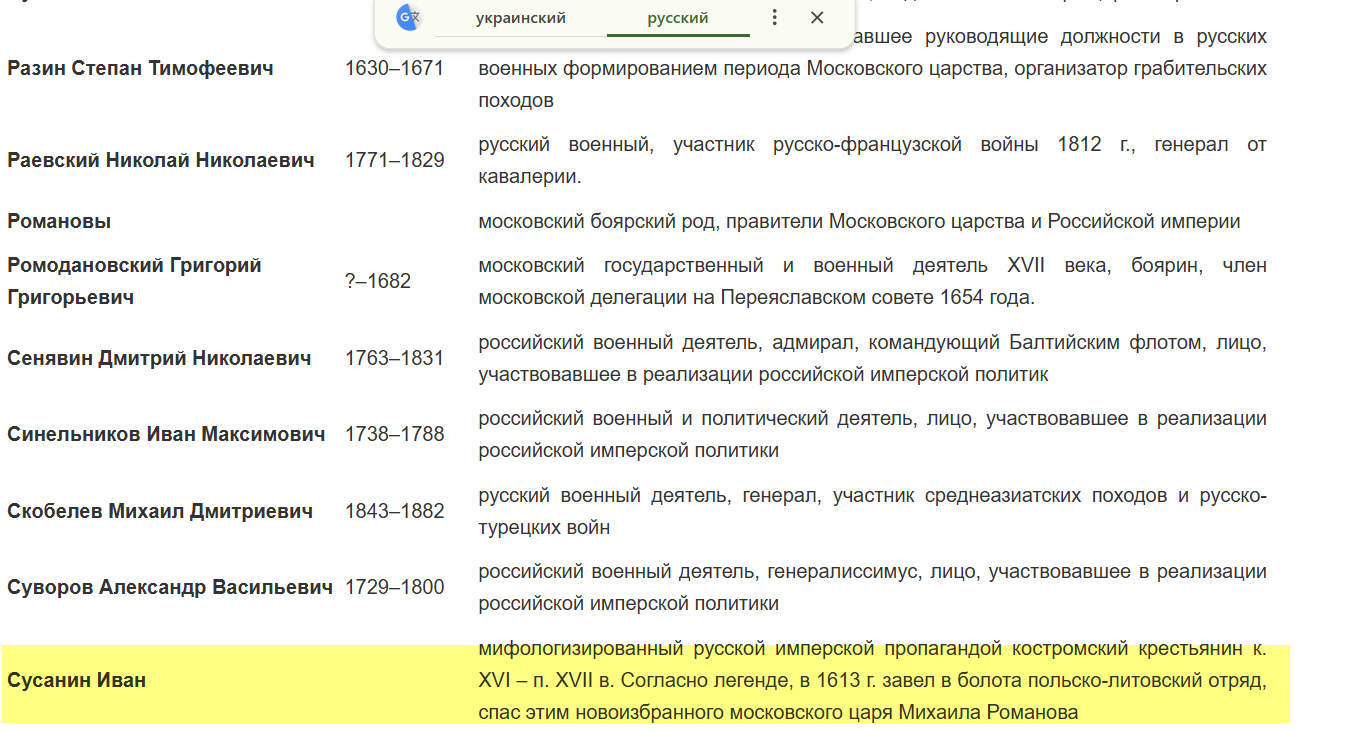Open the translate options three-dot menu
Viewport: 1346px width, 731px height.
[x=774, y=17]
